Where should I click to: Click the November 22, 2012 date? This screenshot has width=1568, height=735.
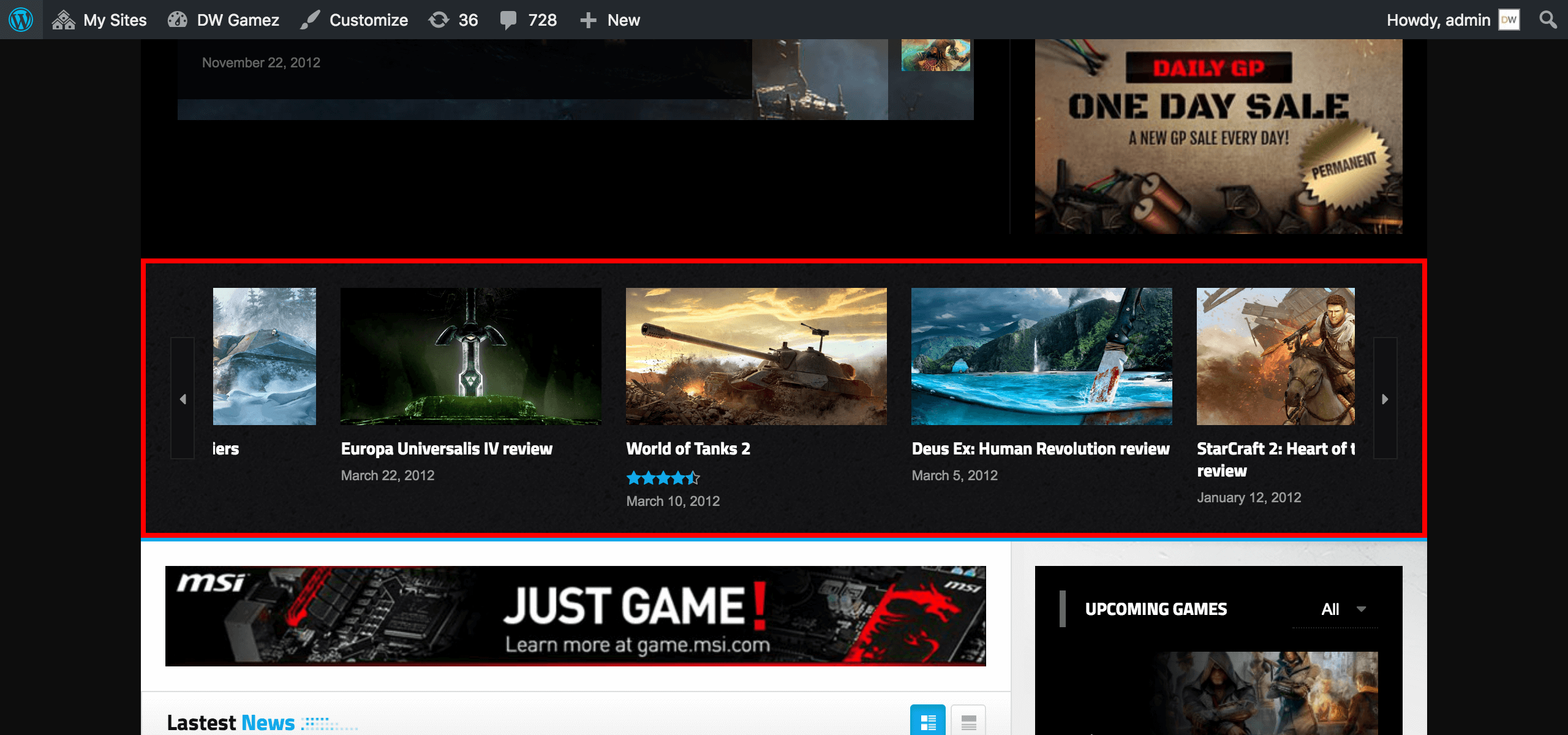point(261,62)
